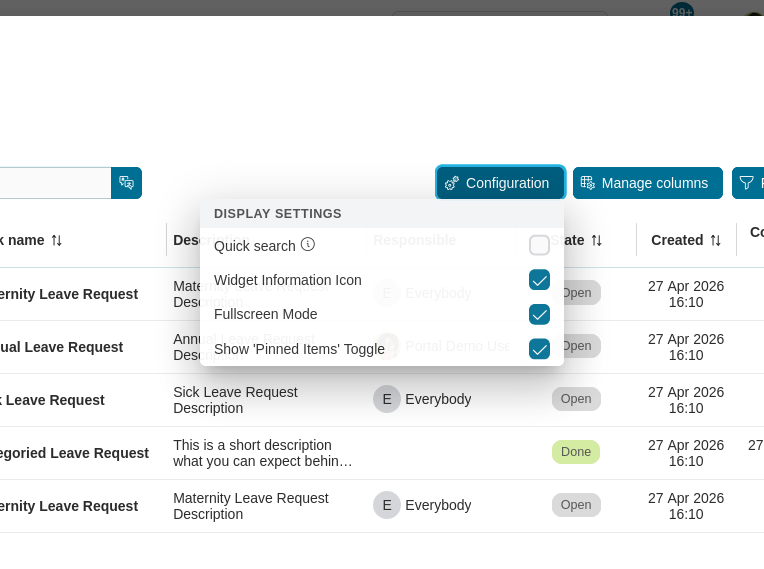Enable the Quick search checkbox

click(539, 245)
